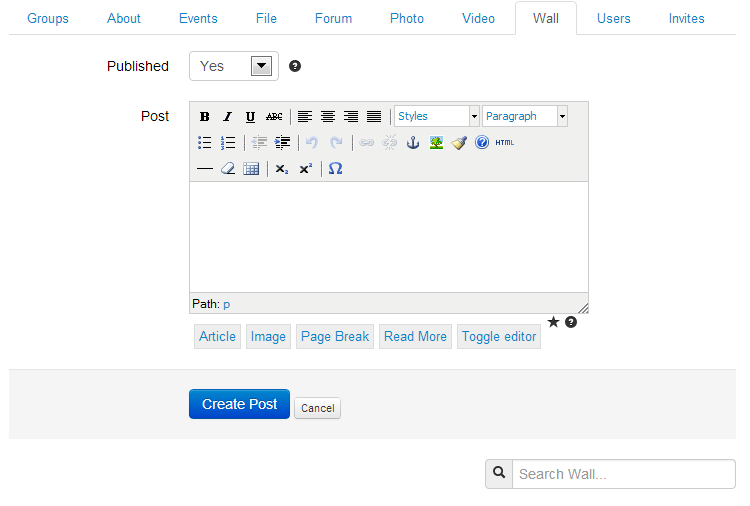This screenshot has height=506, width=750.
Task: Open the About tab
Action: click(x=124, y=18)
